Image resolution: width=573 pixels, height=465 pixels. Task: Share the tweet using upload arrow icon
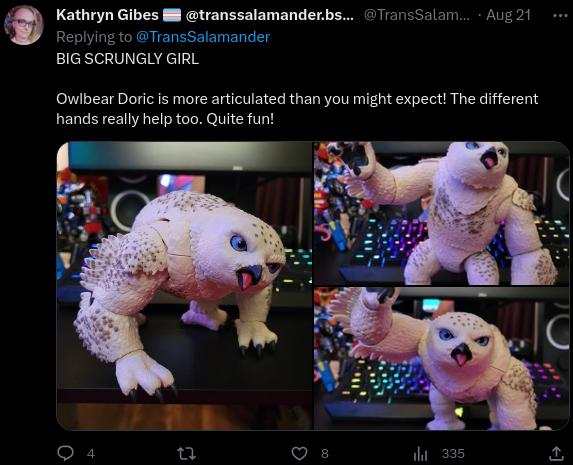pyautogui.click(x=556, y=453)
